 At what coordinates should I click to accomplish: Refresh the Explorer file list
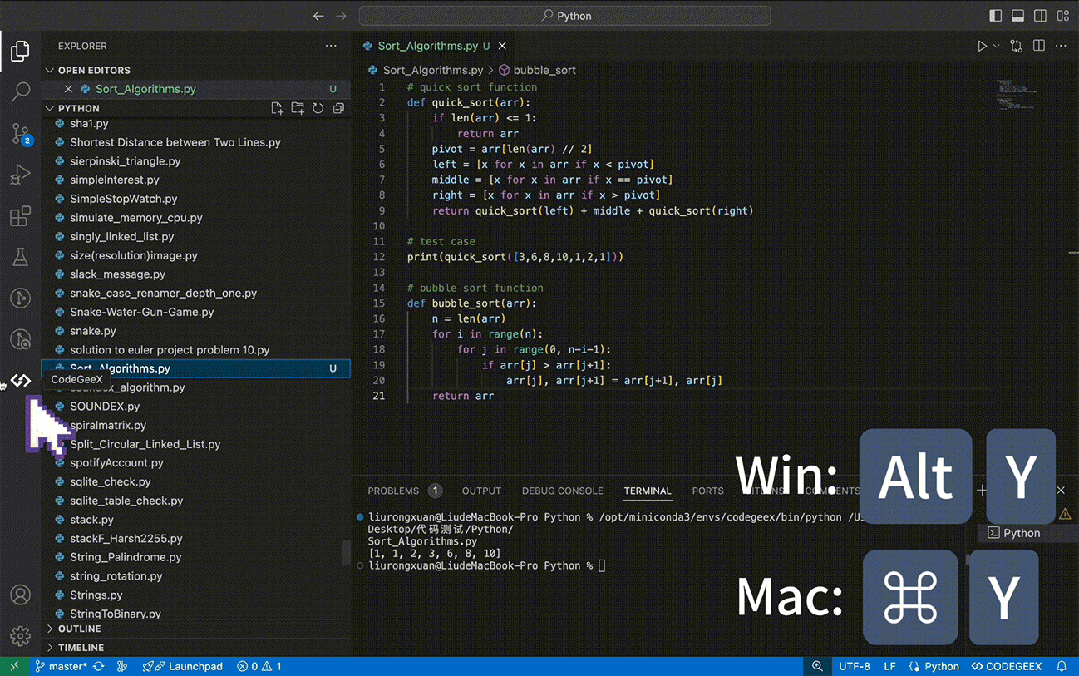tap(318, 108)
